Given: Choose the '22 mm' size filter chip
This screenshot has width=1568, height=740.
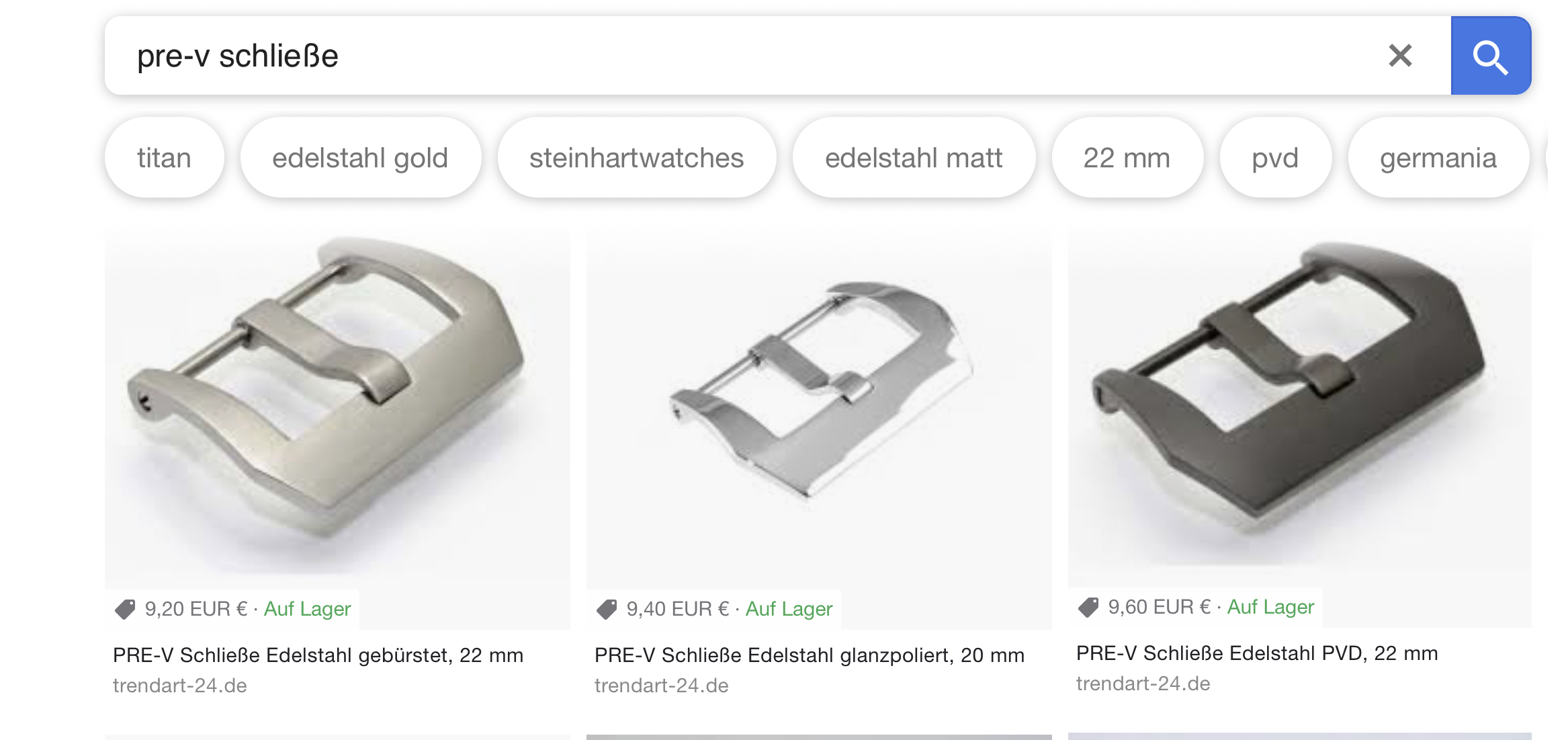Looking at the screenshot, I should pos(1127,158).
